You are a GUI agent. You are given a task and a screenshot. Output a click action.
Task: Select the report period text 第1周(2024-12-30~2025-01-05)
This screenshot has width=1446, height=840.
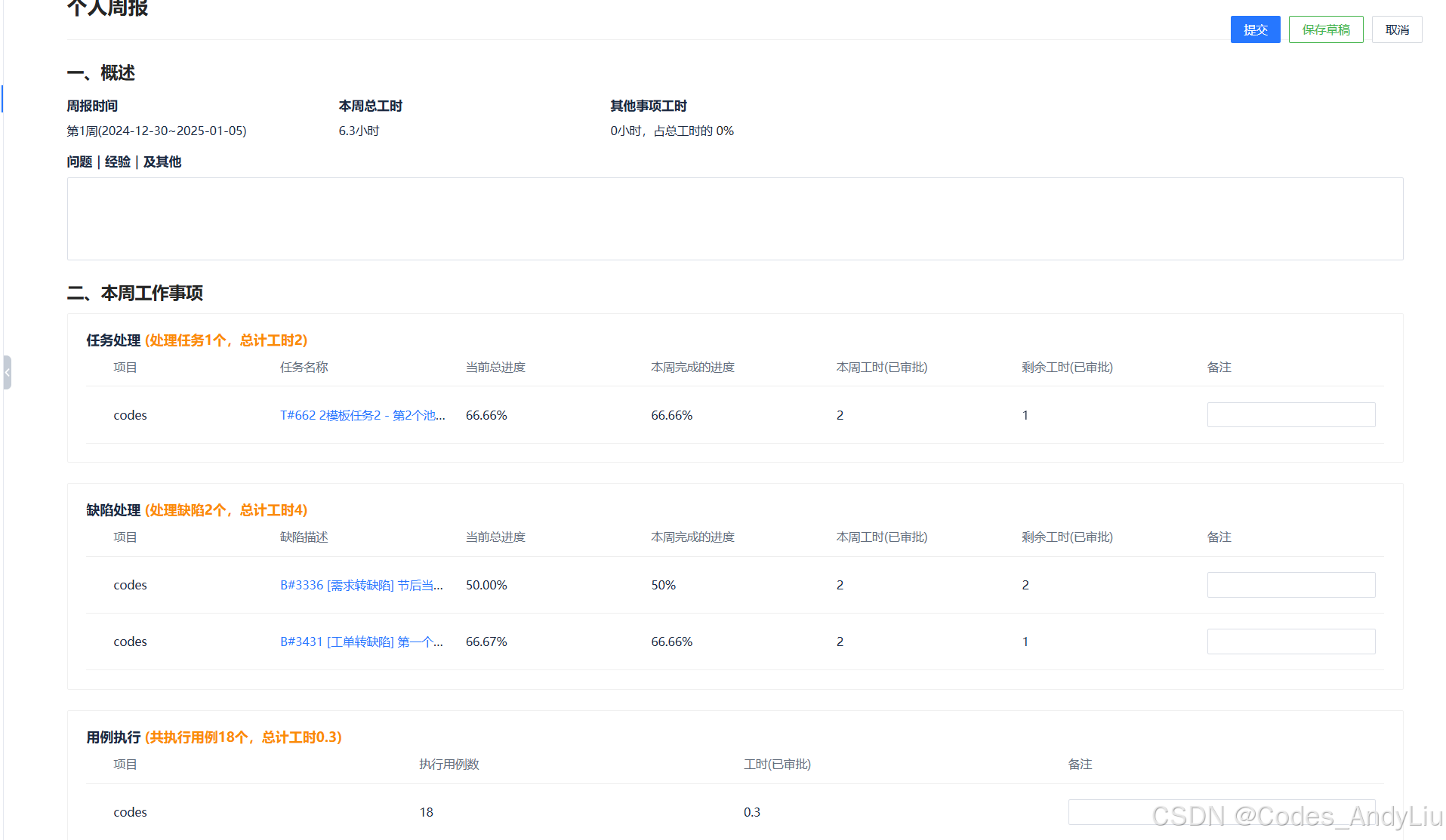(x=156, y=131)
